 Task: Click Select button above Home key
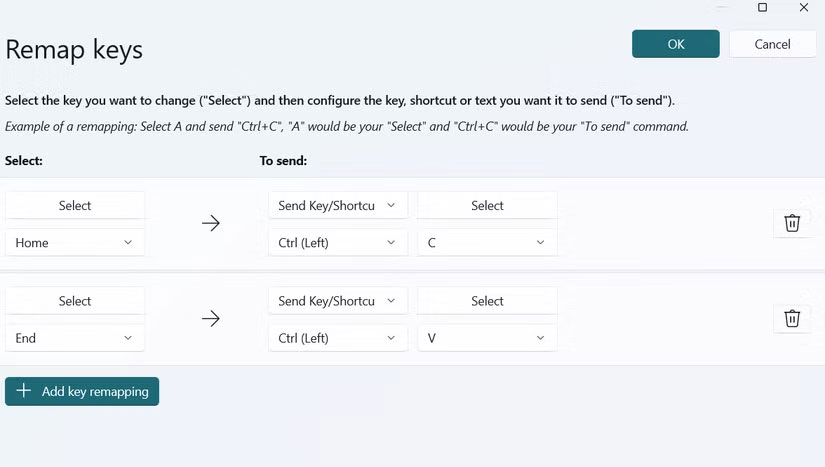coord(75,206)
